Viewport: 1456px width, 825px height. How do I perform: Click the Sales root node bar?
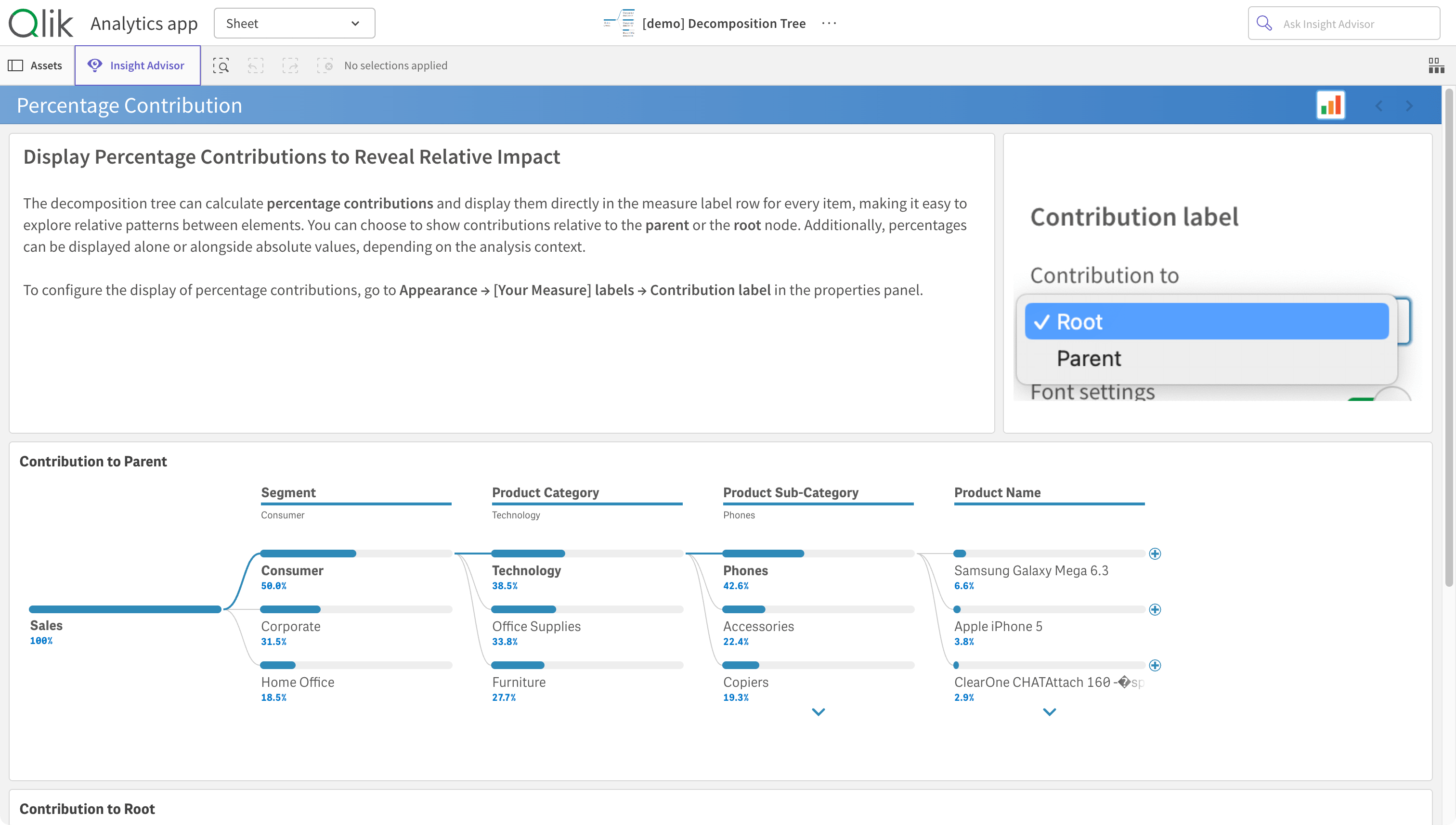pos(125,609)
